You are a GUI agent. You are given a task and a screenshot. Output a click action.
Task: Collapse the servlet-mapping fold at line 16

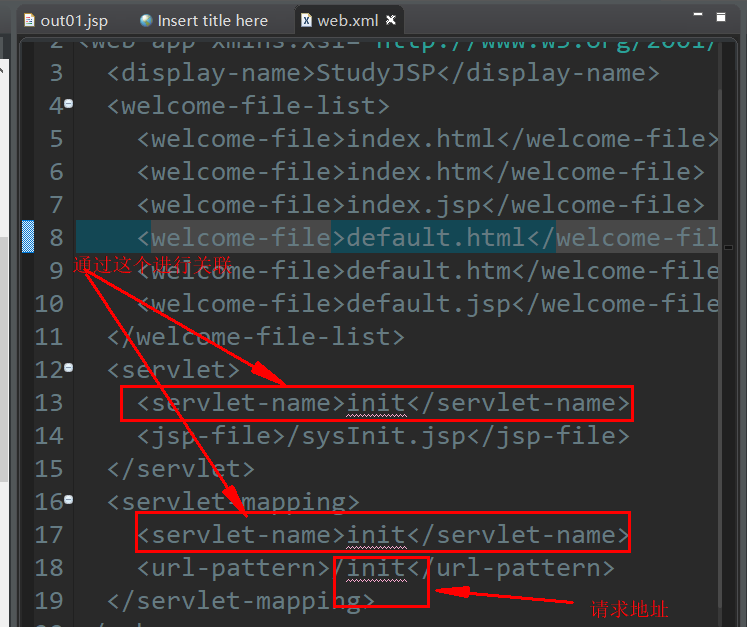(x=69, y=499)
